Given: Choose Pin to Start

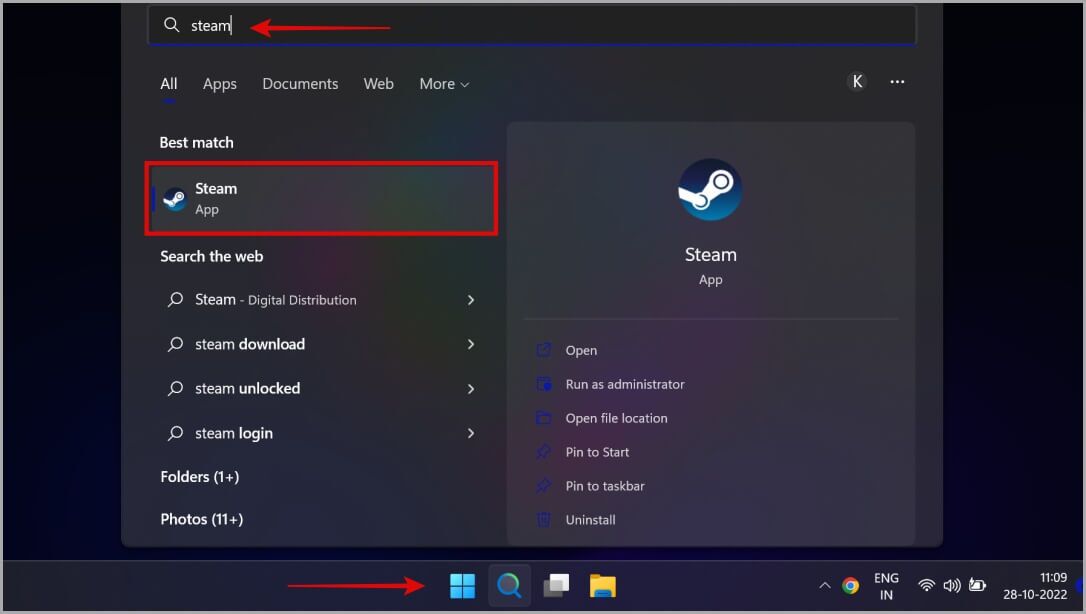Looking at the screenshot, I should pyautogui.click(x=597, y=452).
